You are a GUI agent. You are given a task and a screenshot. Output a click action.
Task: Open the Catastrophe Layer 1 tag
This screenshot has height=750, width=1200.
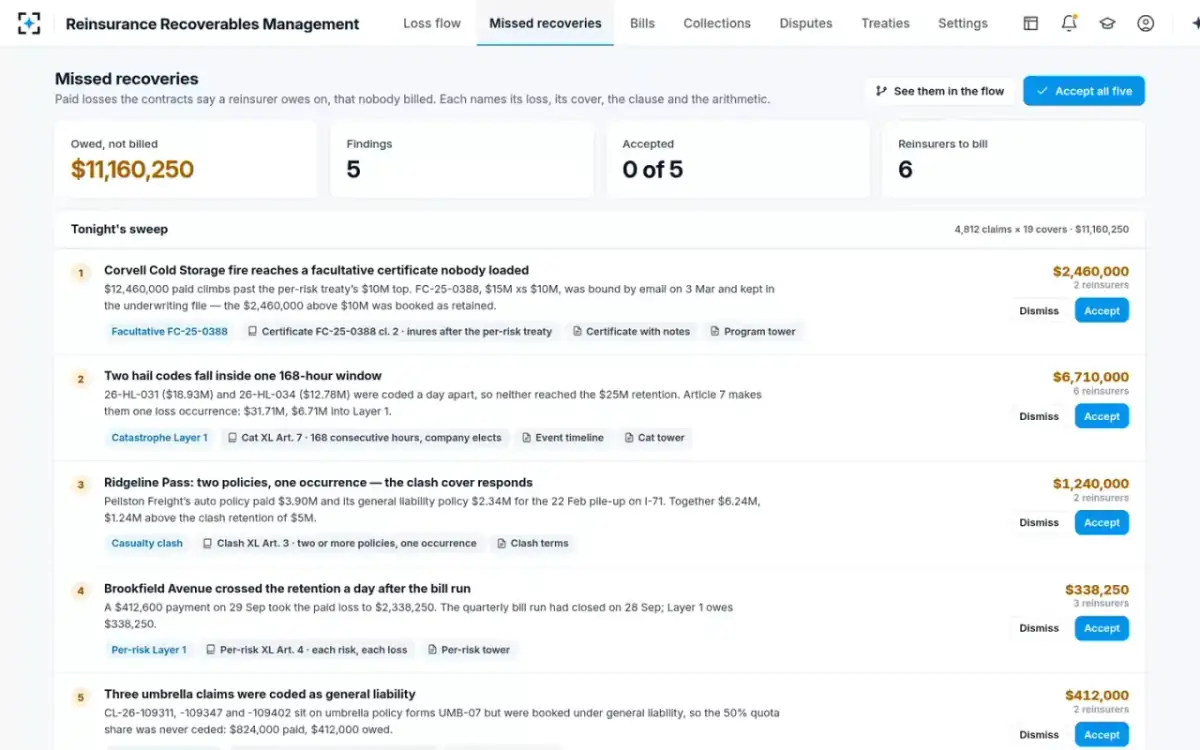(160, 437)
